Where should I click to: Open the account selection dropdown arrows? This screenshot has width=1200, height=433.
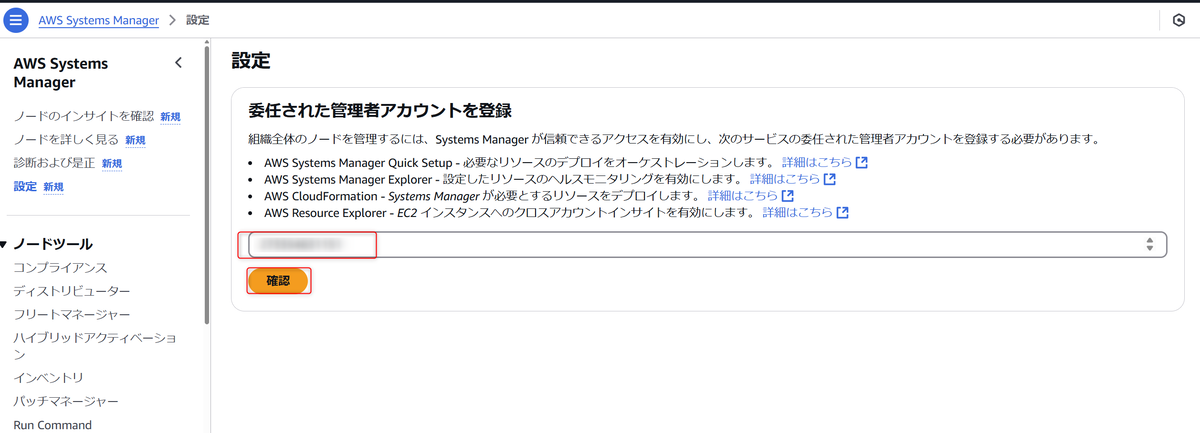tap(1150, 245)
